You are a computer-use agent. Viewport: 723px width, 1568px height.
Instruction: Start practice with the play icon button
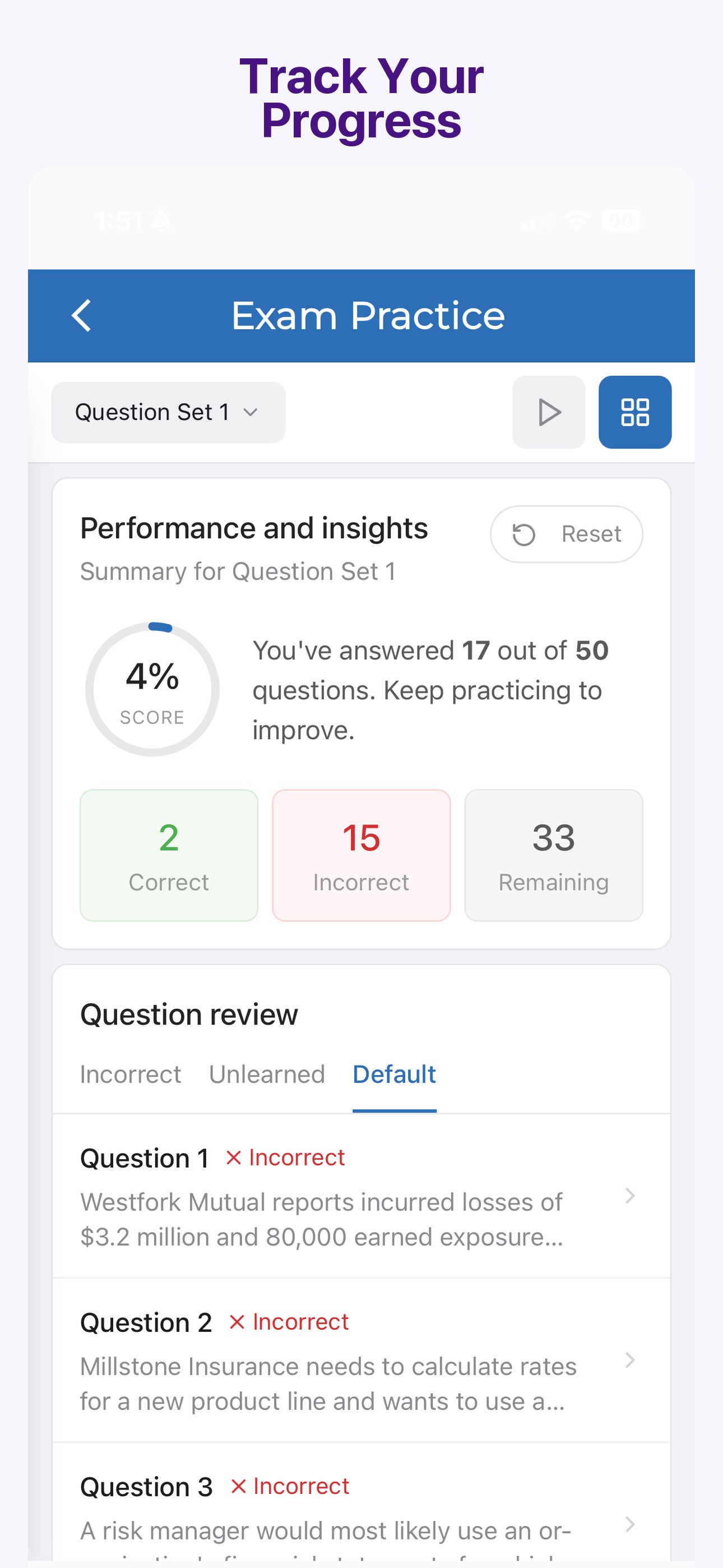[549, 412]
